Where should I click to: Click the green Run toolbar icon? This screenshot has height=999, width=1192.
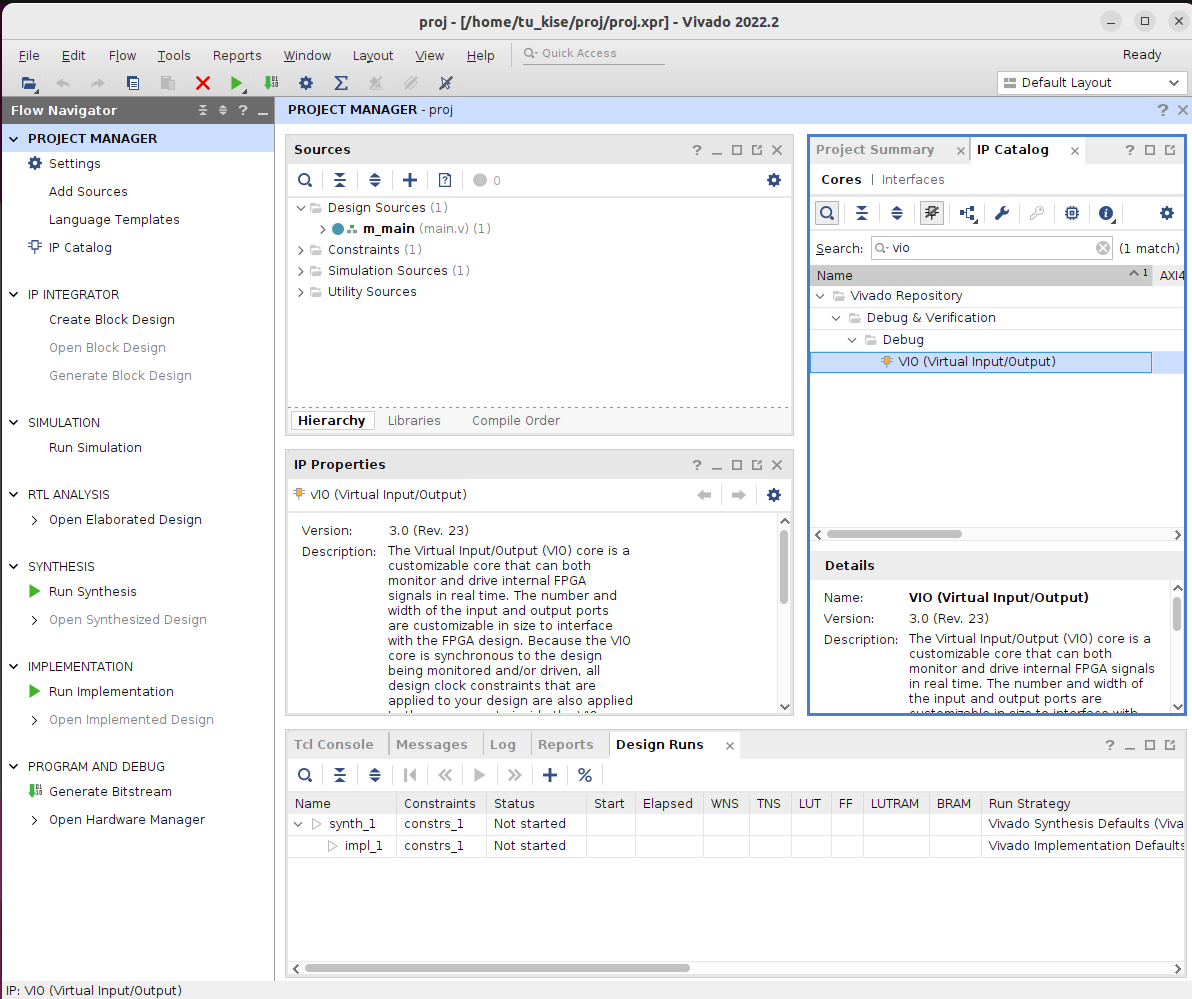pyautogui.click(x=236, y=84)
